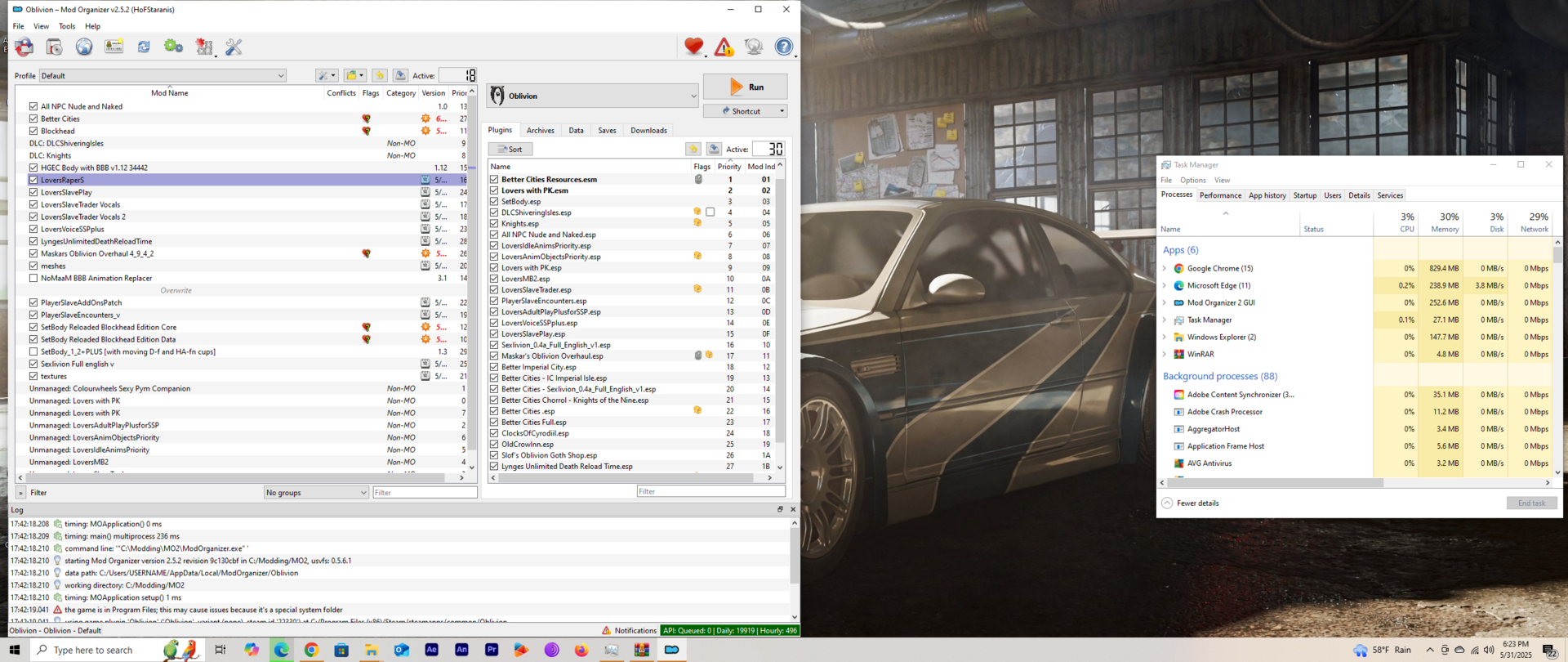Screen dimensions: 1568x662
Task: Open Adobe After Effects taskbar icon
Action: coord(431,650)
